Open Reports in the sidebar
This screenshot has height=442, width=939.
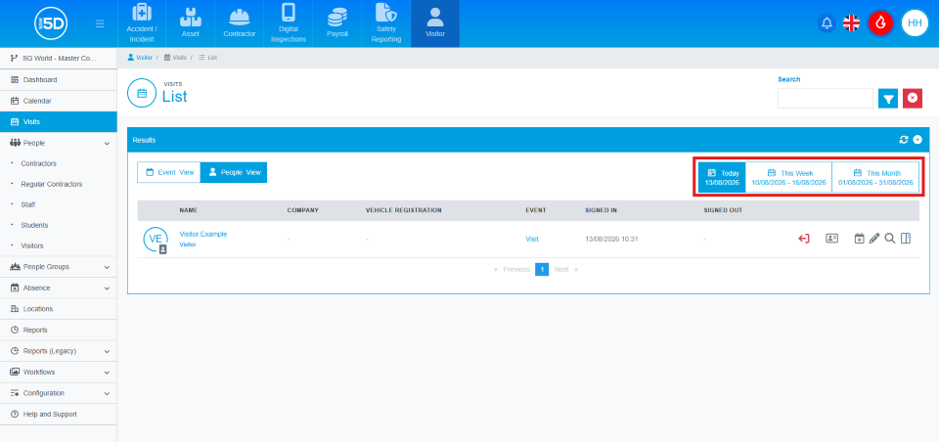pyautogui.click(x=58, y=330)
